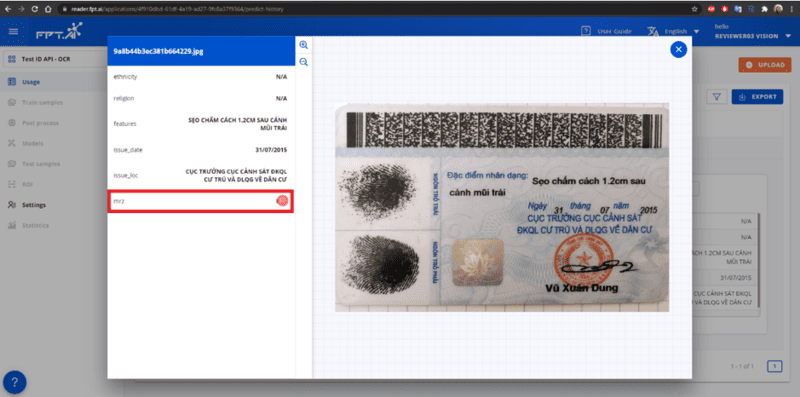Open the hamburger navigation menu
Viewport: 800px width, 397px height.
click(x=13, y=32)
